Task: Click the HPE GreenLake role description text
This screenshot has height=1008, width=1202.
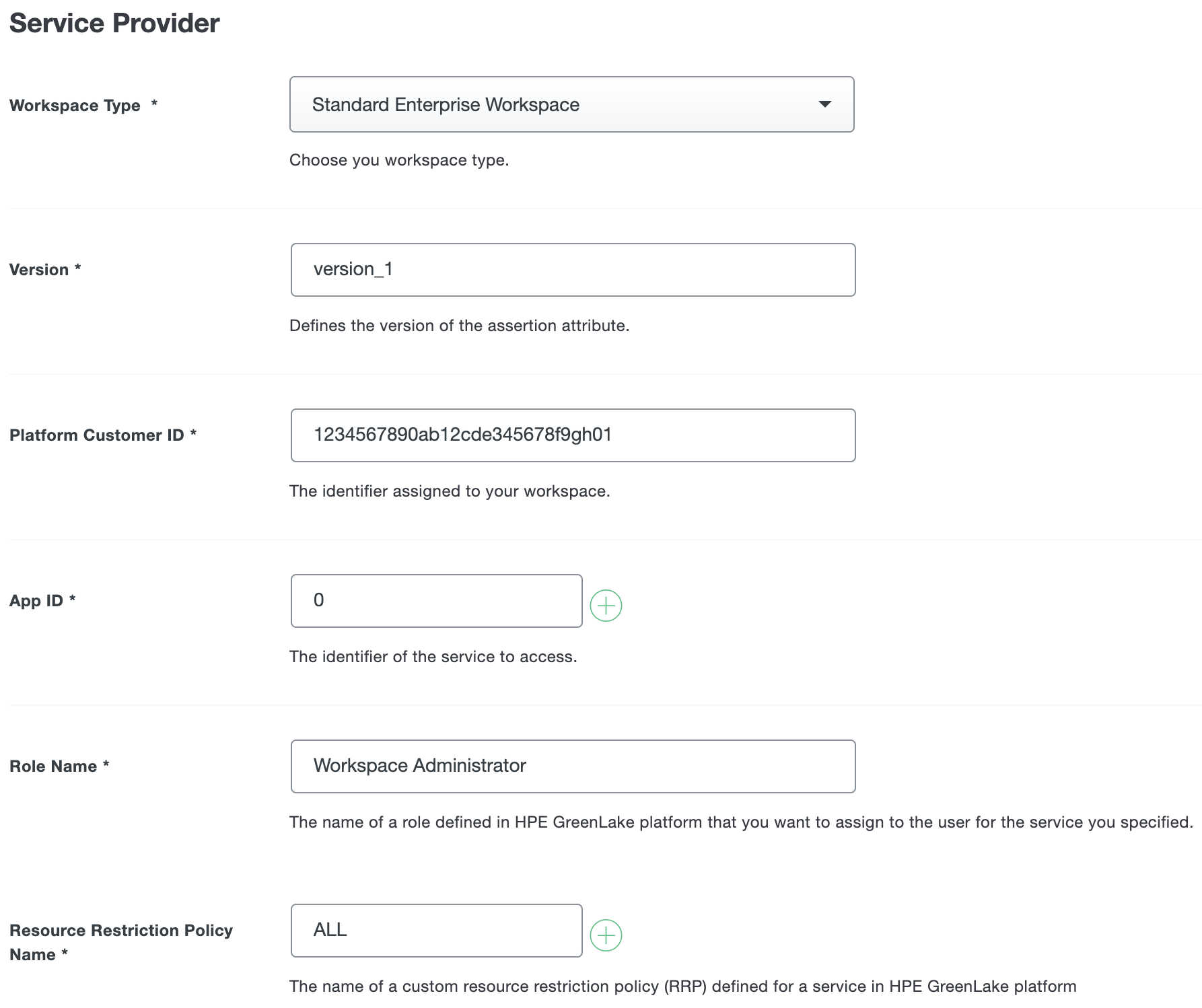Action: click(x=740, y=822)
